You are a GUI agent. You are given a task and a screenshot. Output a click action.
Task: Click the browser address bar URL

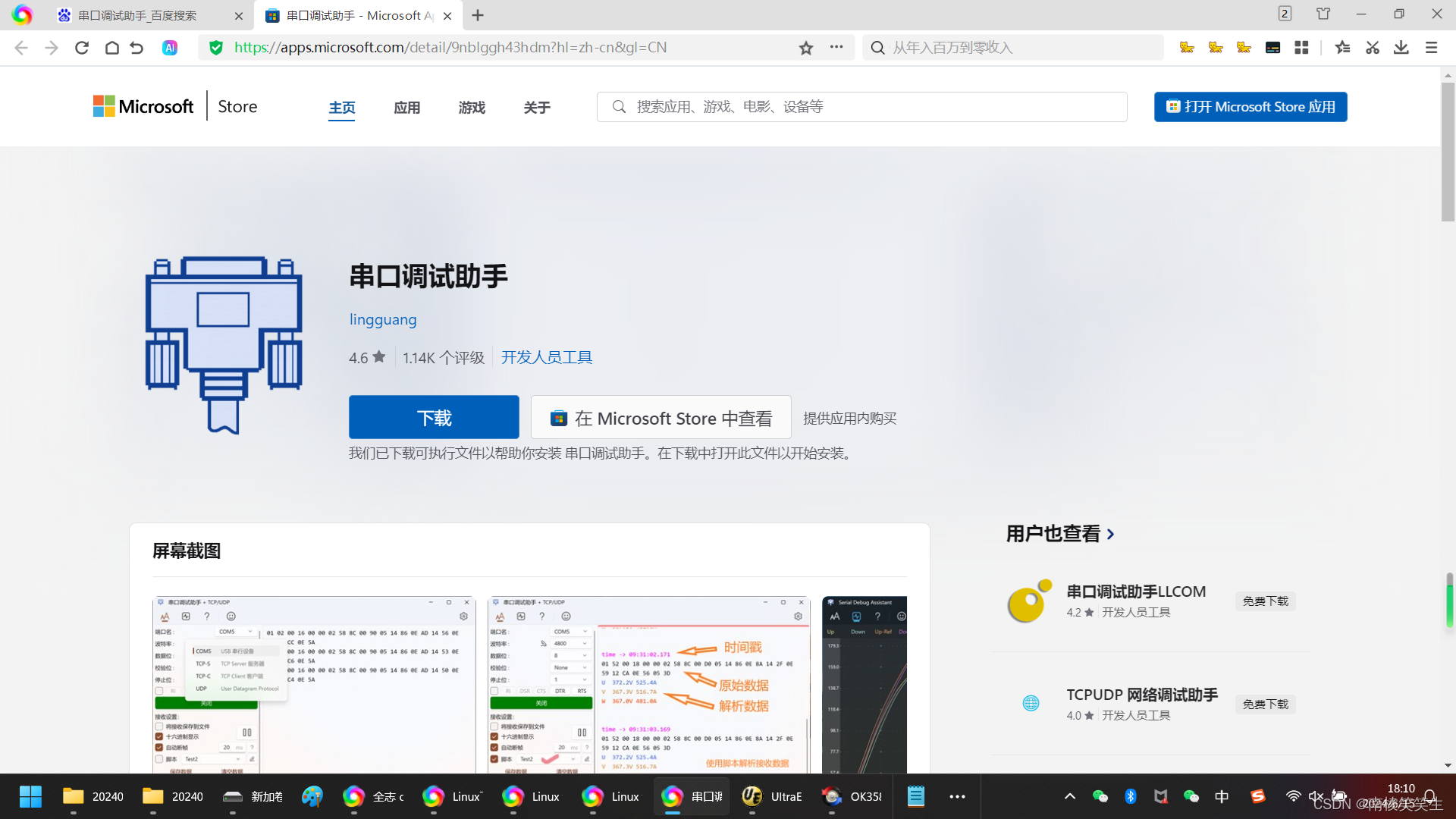point(450,48)
